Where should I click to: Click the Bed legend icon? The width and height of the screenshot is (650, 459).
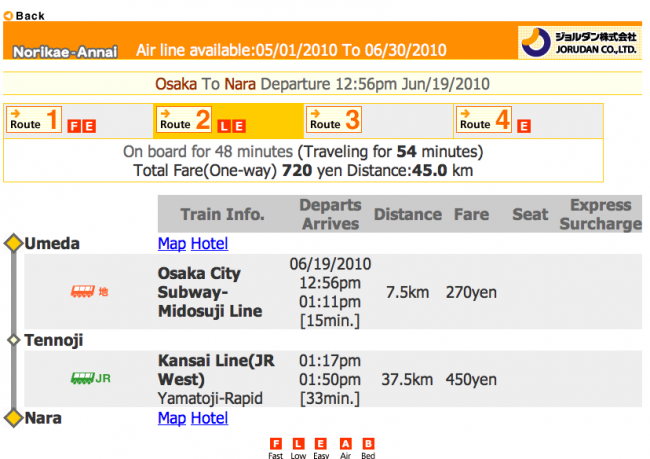(x=368, y=443)
